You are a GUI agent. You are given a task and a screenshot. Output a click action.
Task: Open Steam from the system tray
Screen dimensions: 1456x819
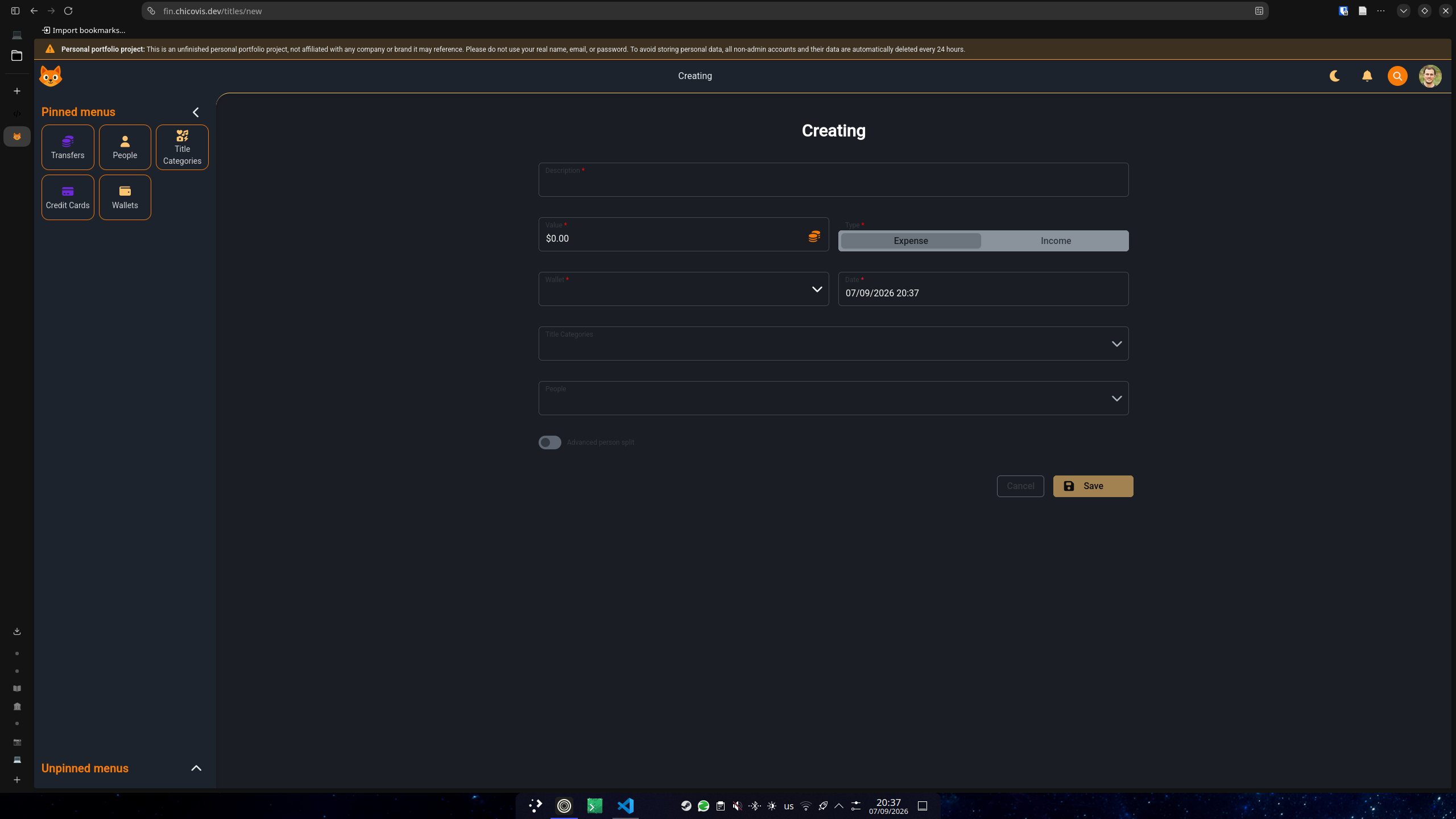(686, 806)
